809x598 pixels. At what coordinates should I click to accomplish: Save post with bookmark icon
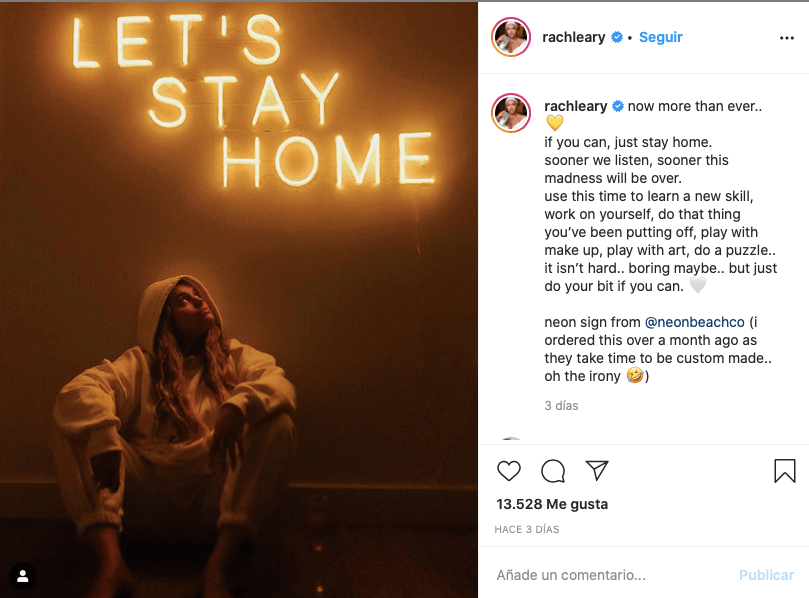[785, 471]
